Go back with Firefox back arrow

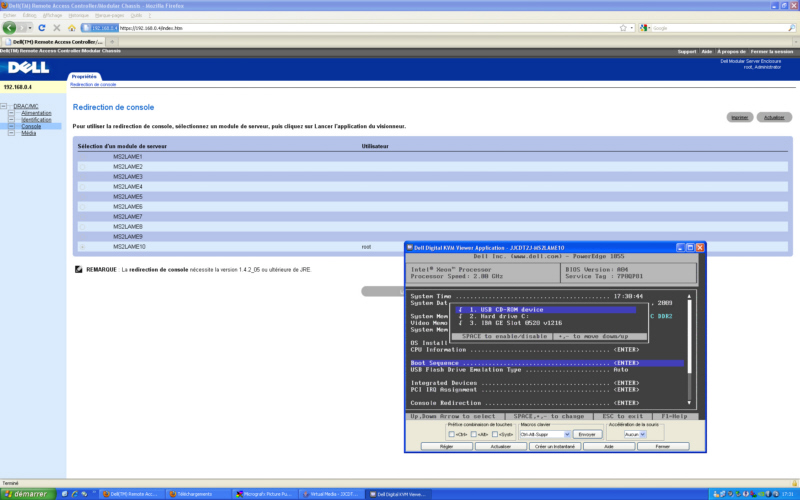(x=9, y=28)
